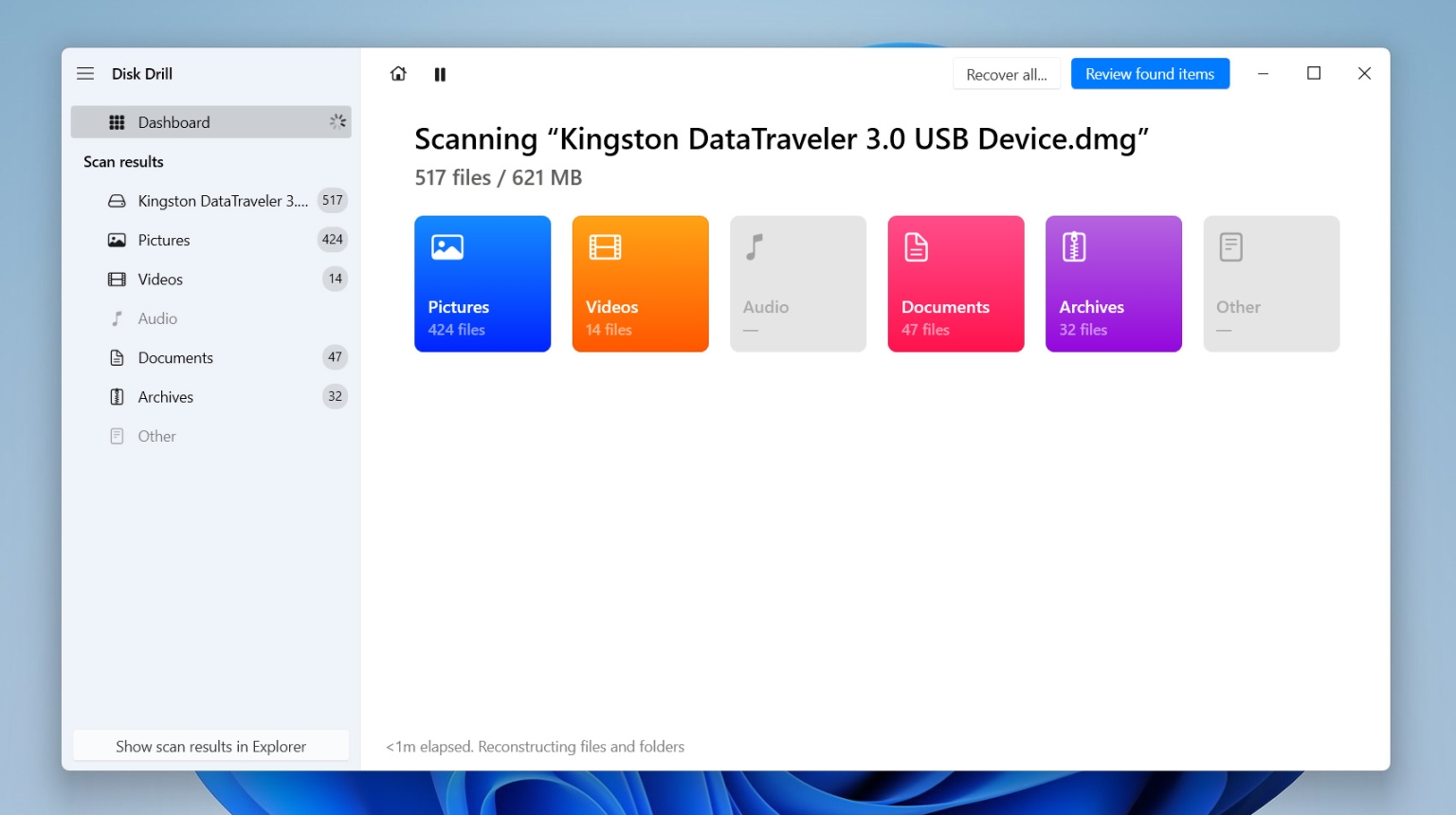Select Videos in sidebar list
The width and height of the screenshot is (1456, 815).
[211, 280]
